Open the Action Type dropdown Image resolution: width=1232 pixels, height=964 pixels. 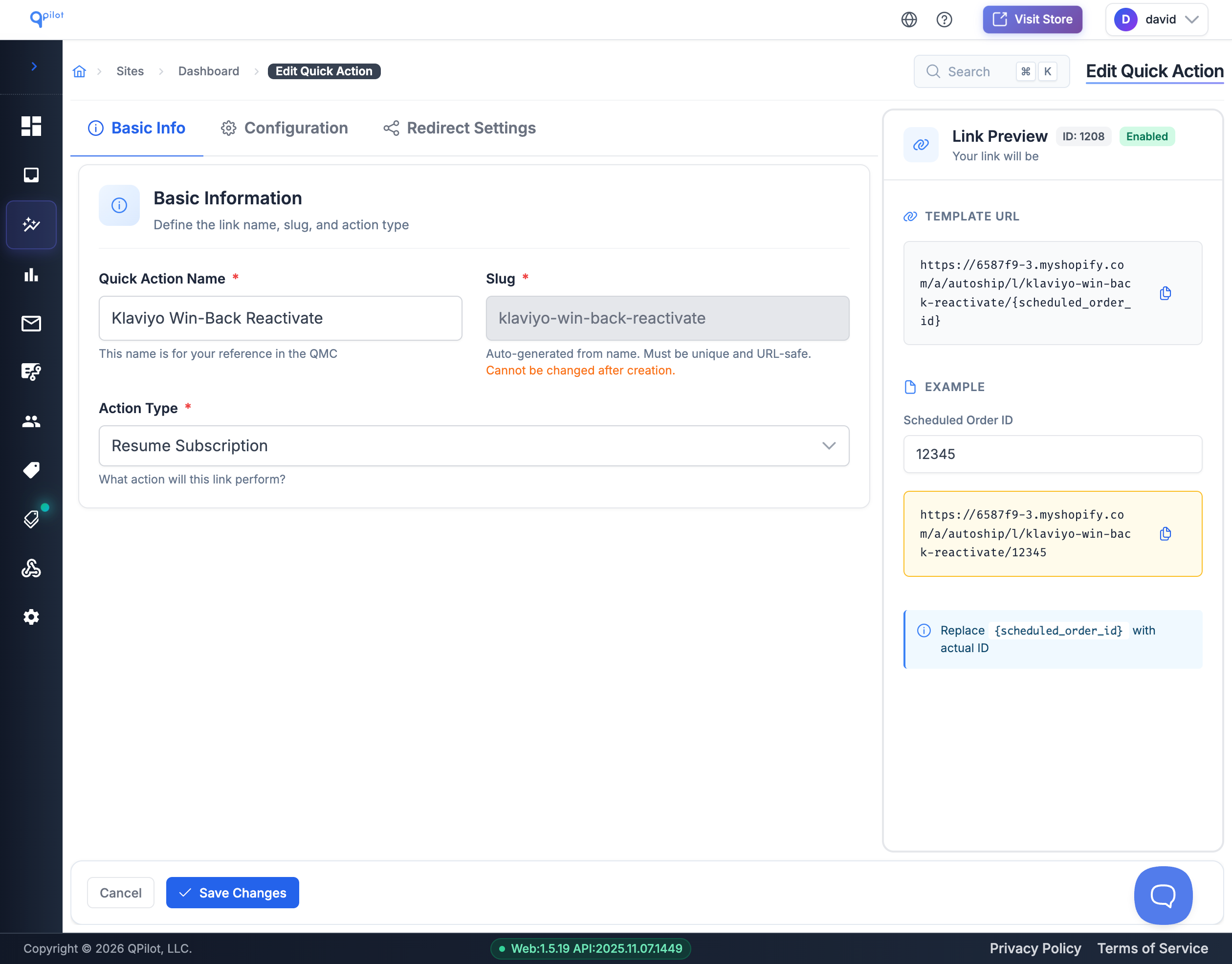pyautogui.click(x=474, y=446)
